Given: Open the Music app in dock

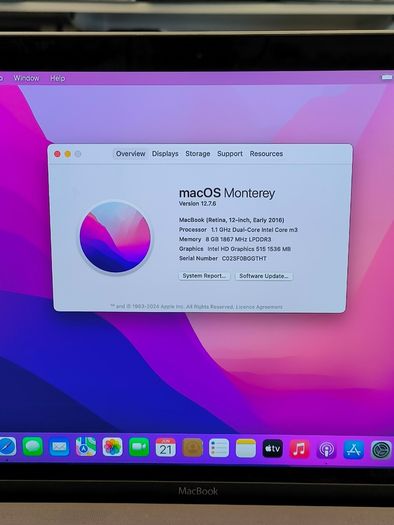Looking at the screenshot, I should (299, 449).
